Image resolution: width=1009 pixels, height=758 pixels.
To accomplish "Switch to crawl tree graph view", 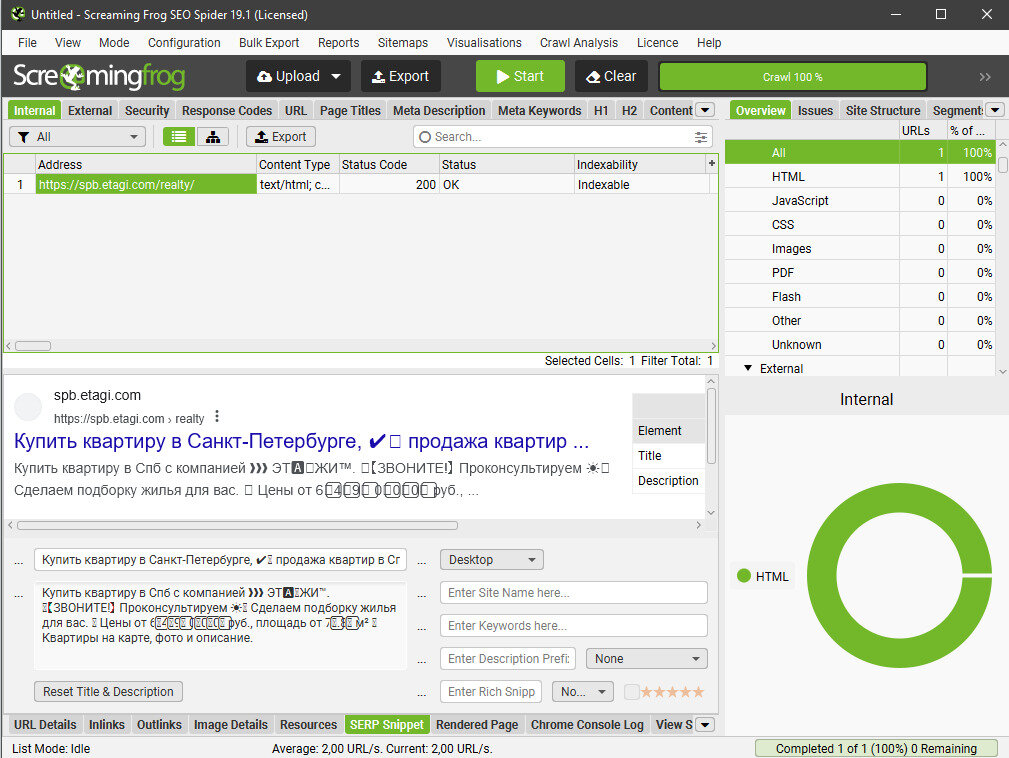I will (212, 136).
